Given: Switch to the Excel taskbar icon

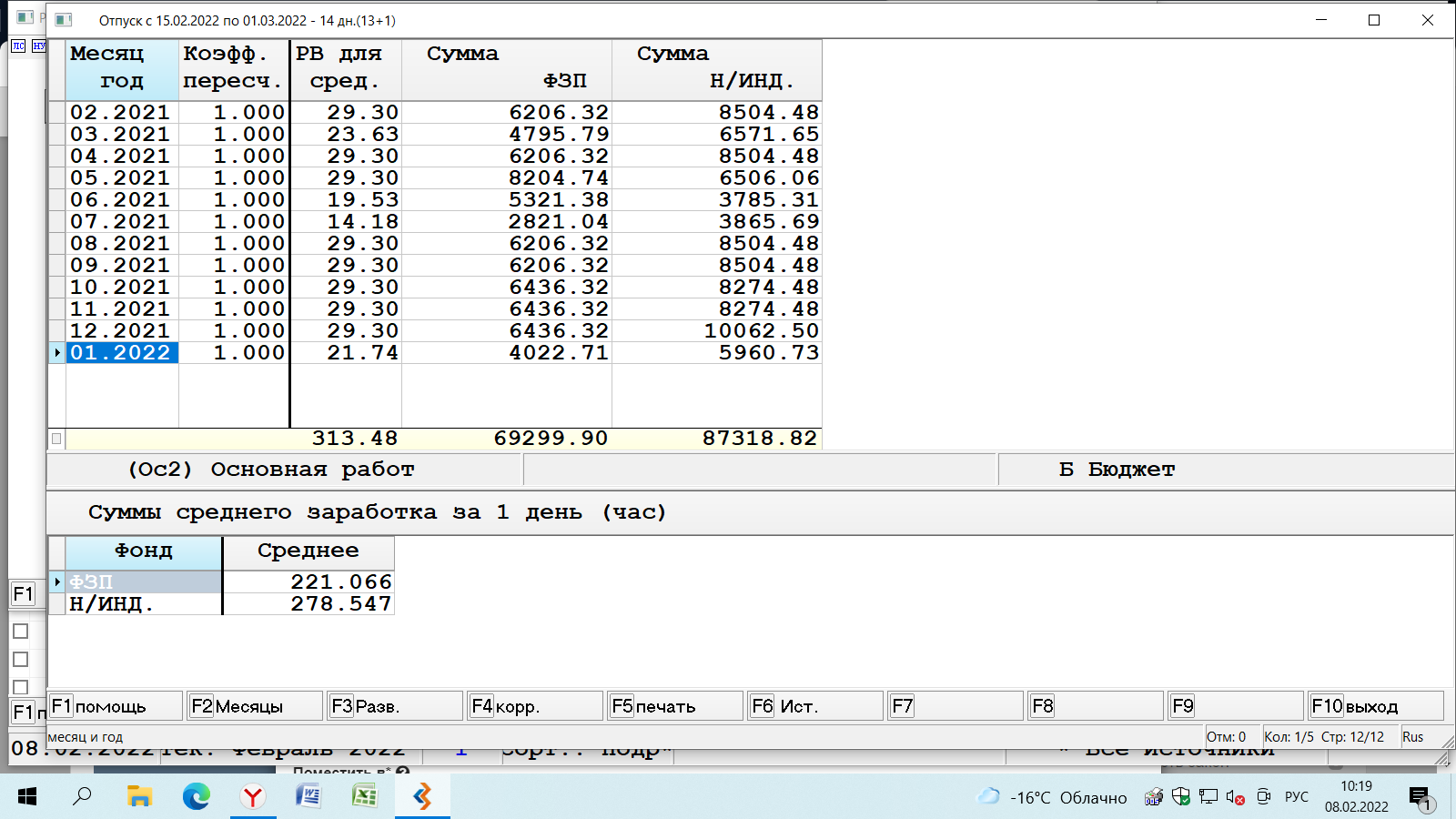Looking at the screenshot, I should [365, 797].
